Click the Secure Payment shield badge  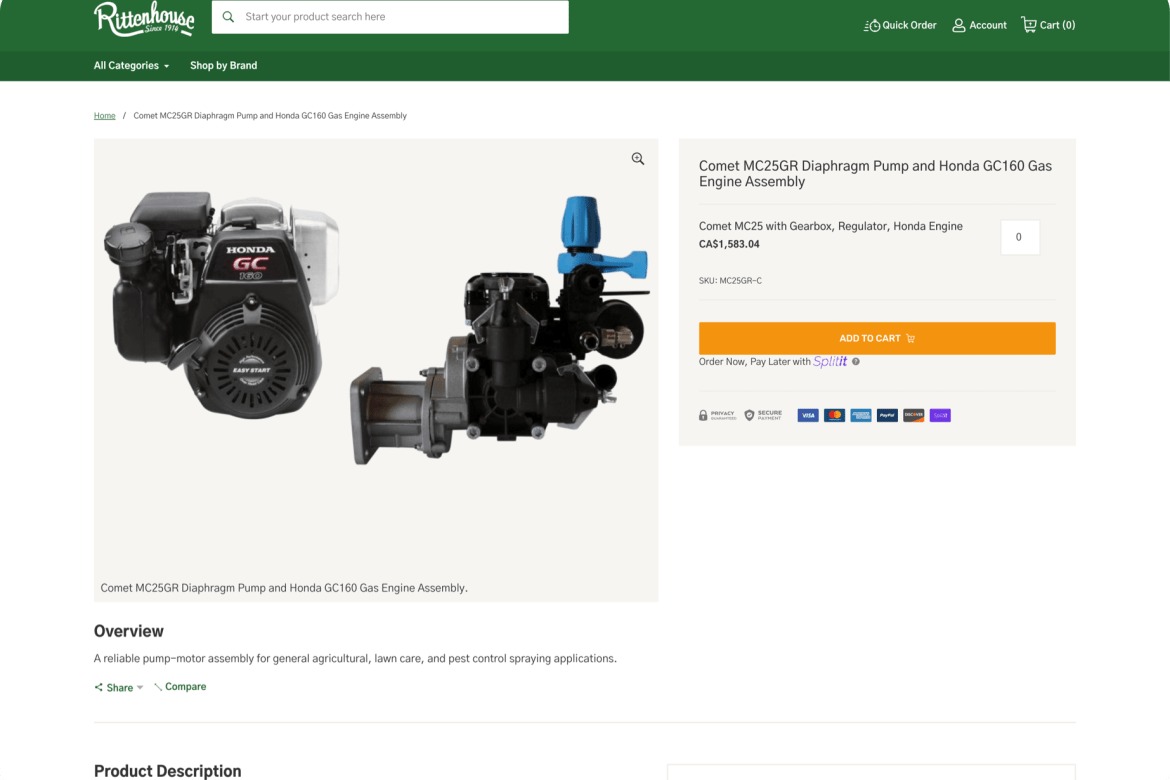pyautogui.click(x=763, y=415)
